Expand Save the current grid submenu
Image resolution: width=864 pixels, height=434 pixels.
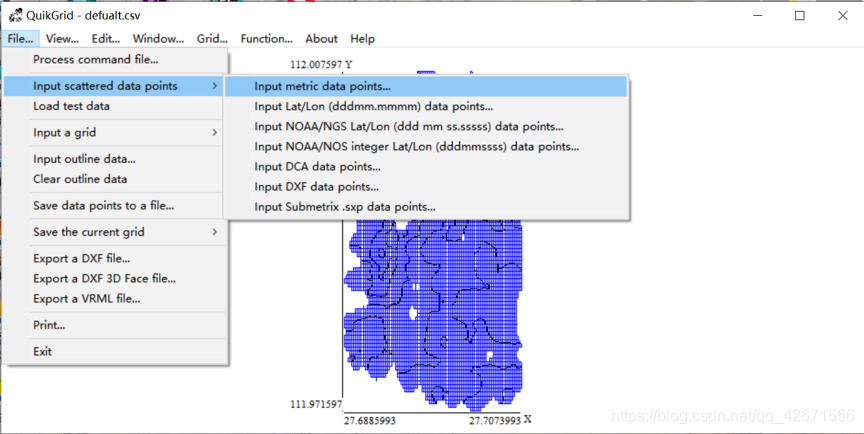(x=115, y=232)
